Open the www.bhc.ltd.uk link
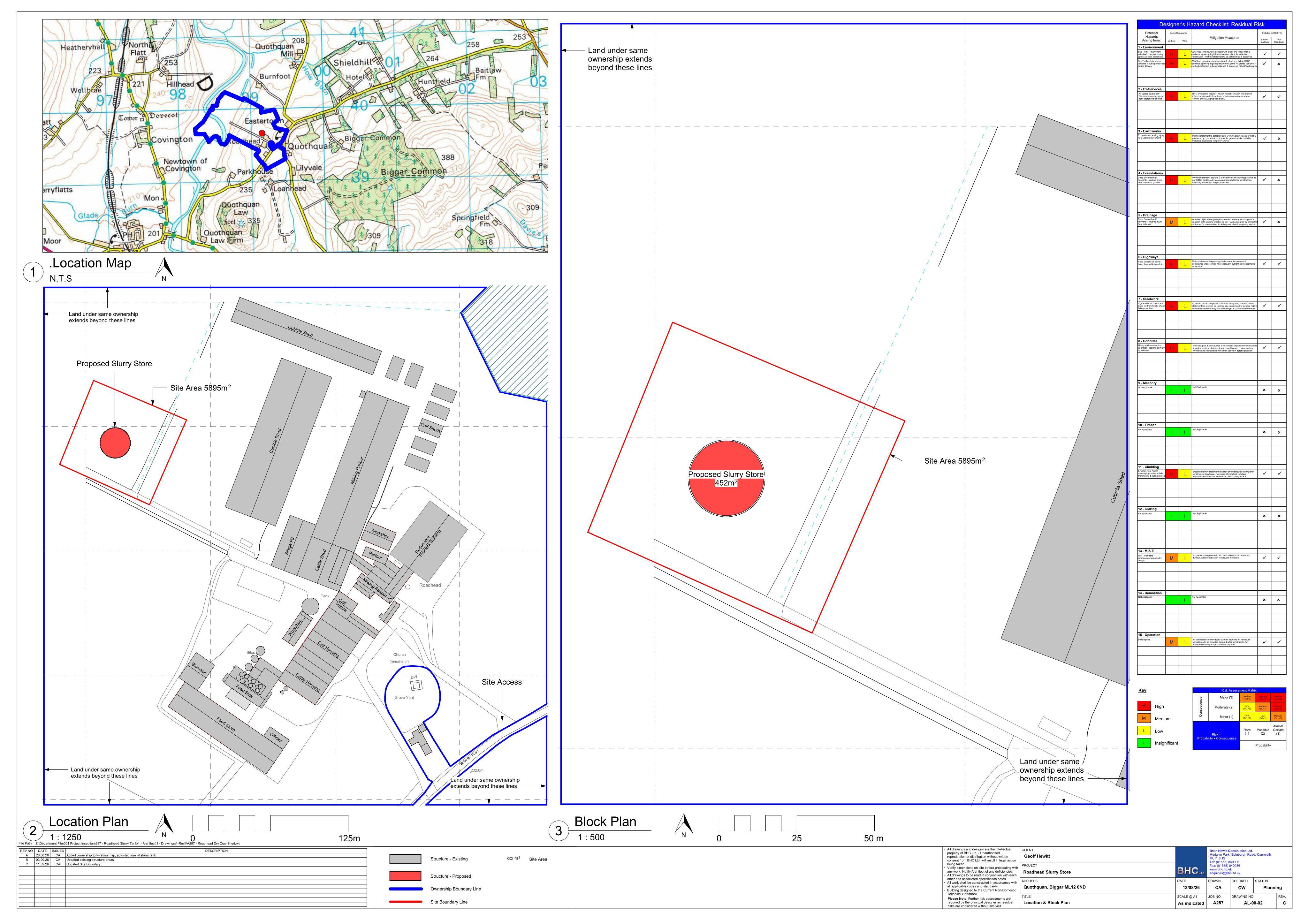The image size is (1308, 924). click(x=1220, y=869)
